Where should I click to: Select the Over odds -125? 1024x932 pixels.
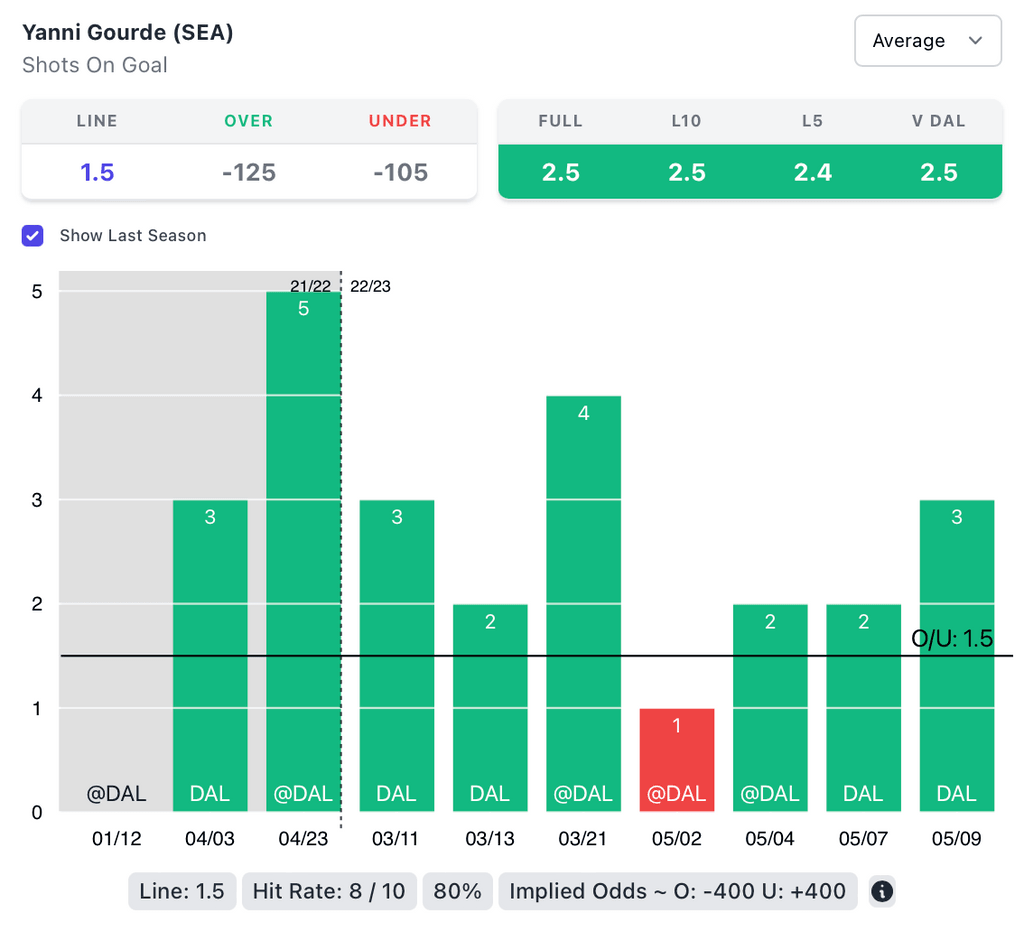(249, 172)
